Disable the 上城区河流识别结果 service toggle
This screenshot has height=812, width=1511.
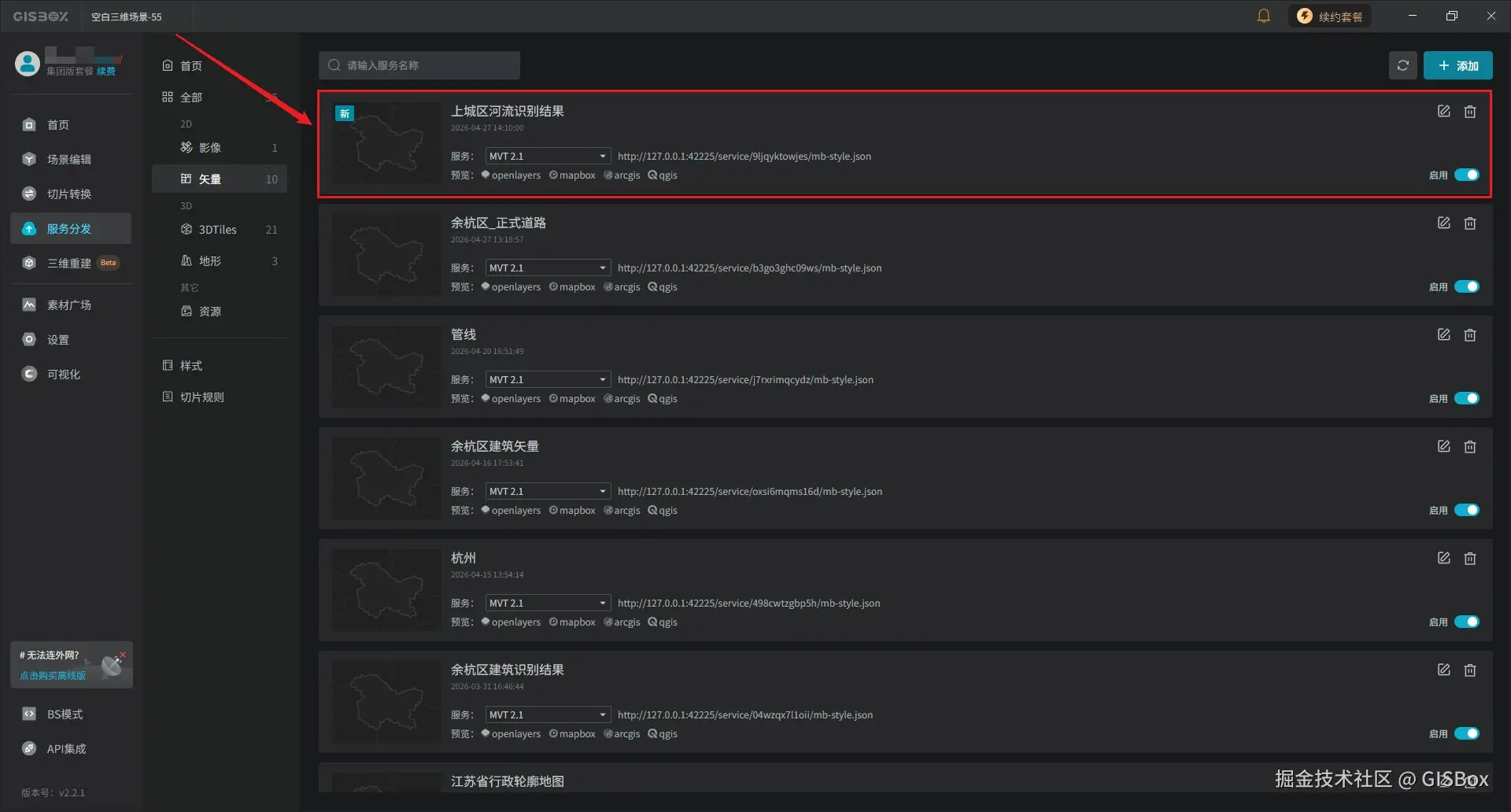(x=1466, y=175)
